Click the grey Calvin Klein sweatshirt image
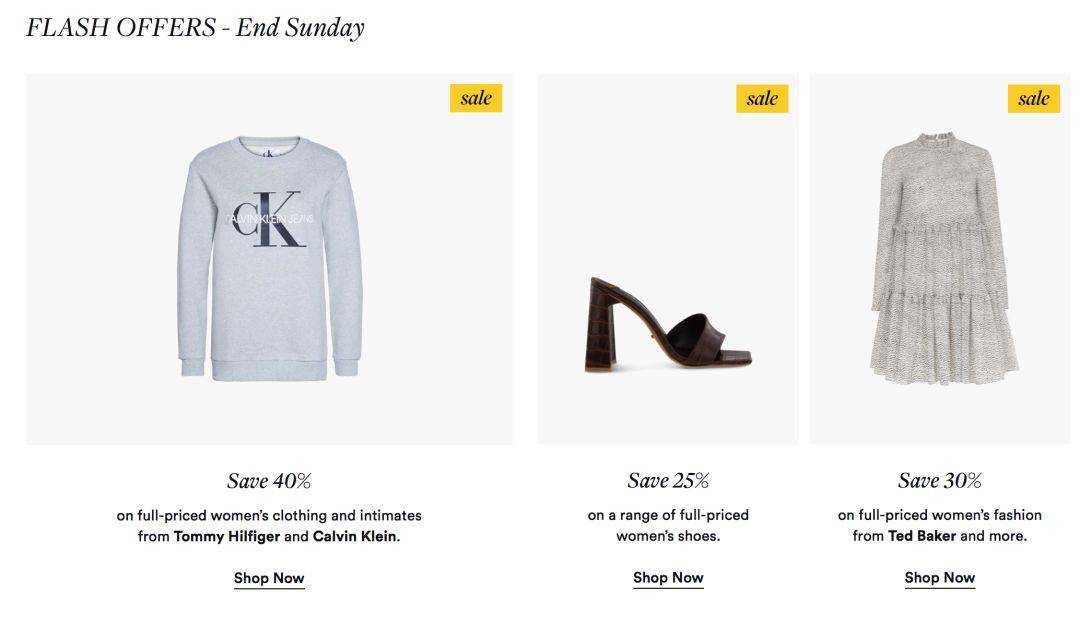 coord(269,259)
